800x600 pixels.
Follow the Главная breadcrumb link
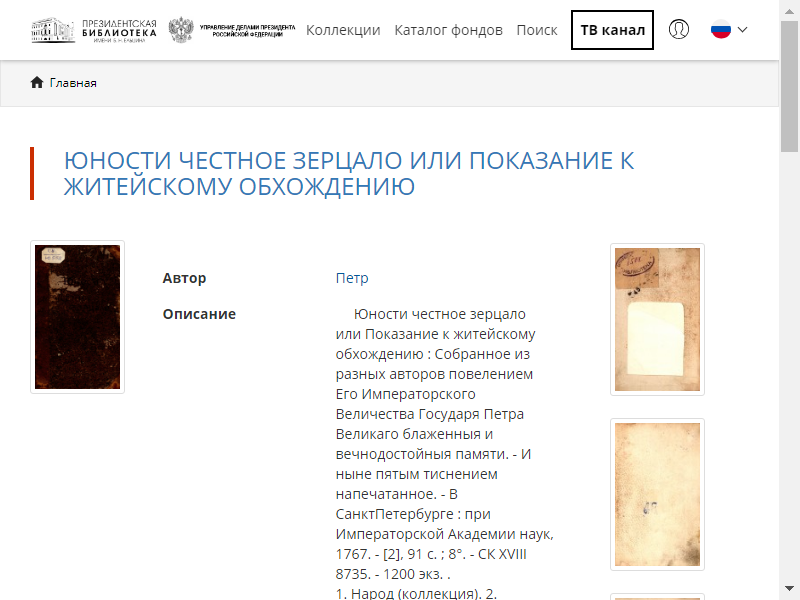pos(73,83)
